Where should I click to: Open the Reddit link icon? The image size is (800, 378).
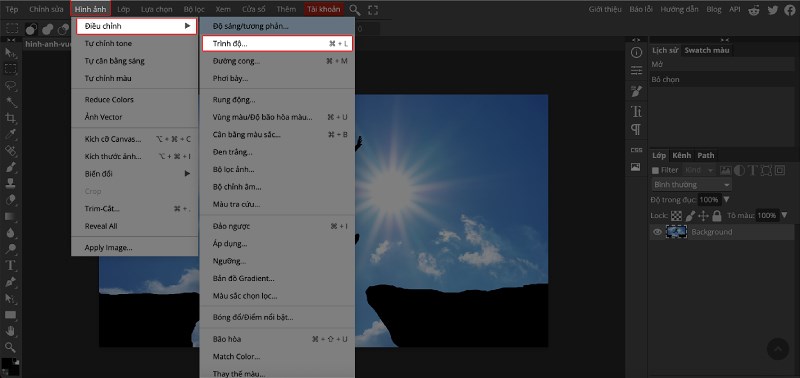coord(754,10)
